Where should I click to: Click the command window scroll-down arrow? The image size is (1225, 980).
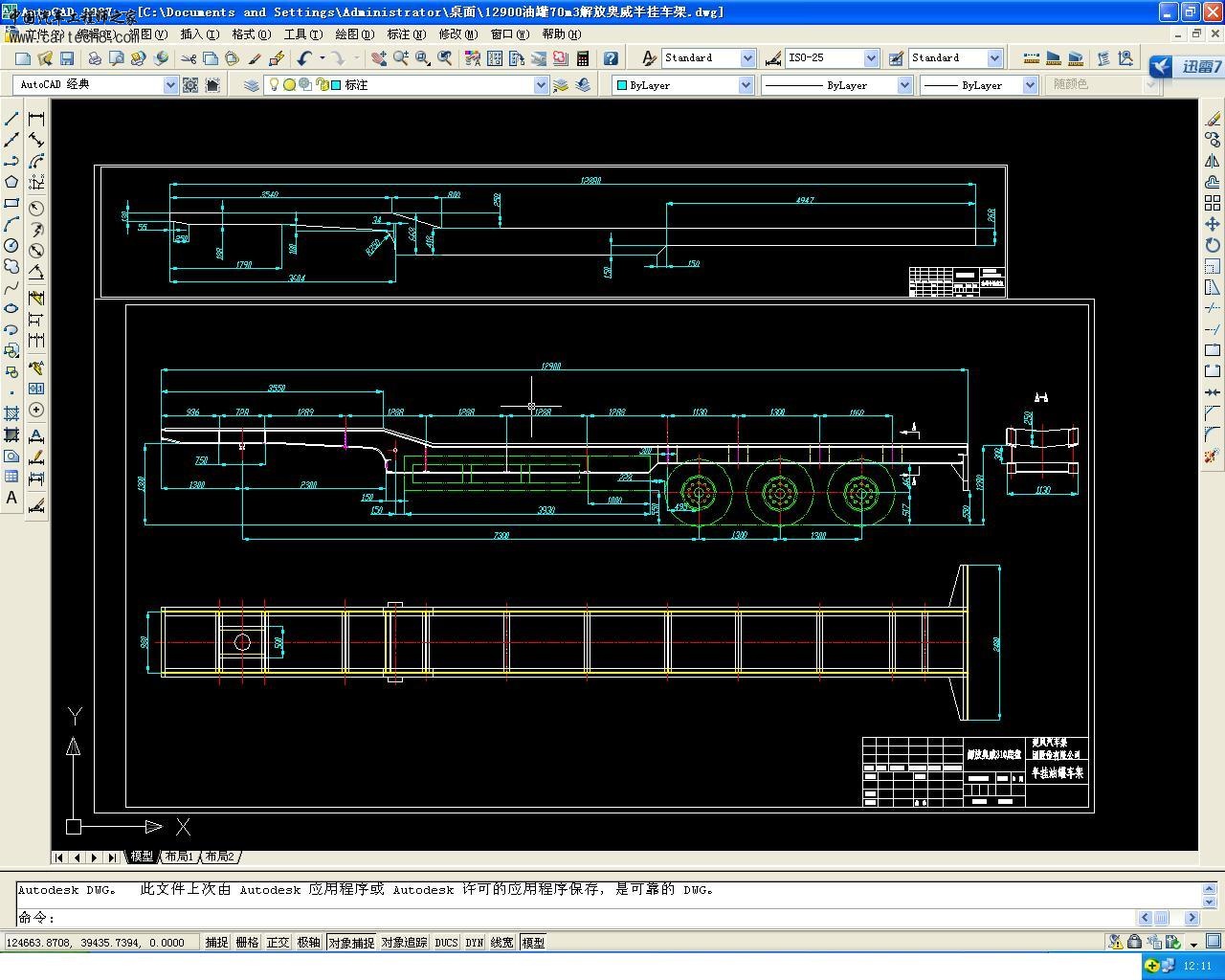point(1209,902)
